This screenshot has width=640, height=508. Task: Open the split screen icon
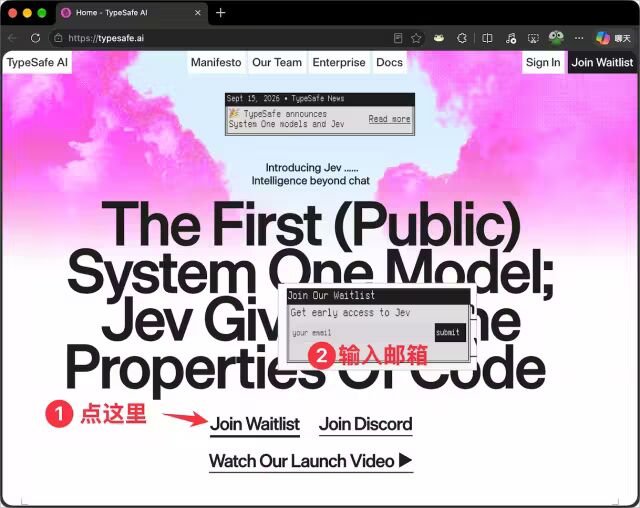click(x=487, y=38)
